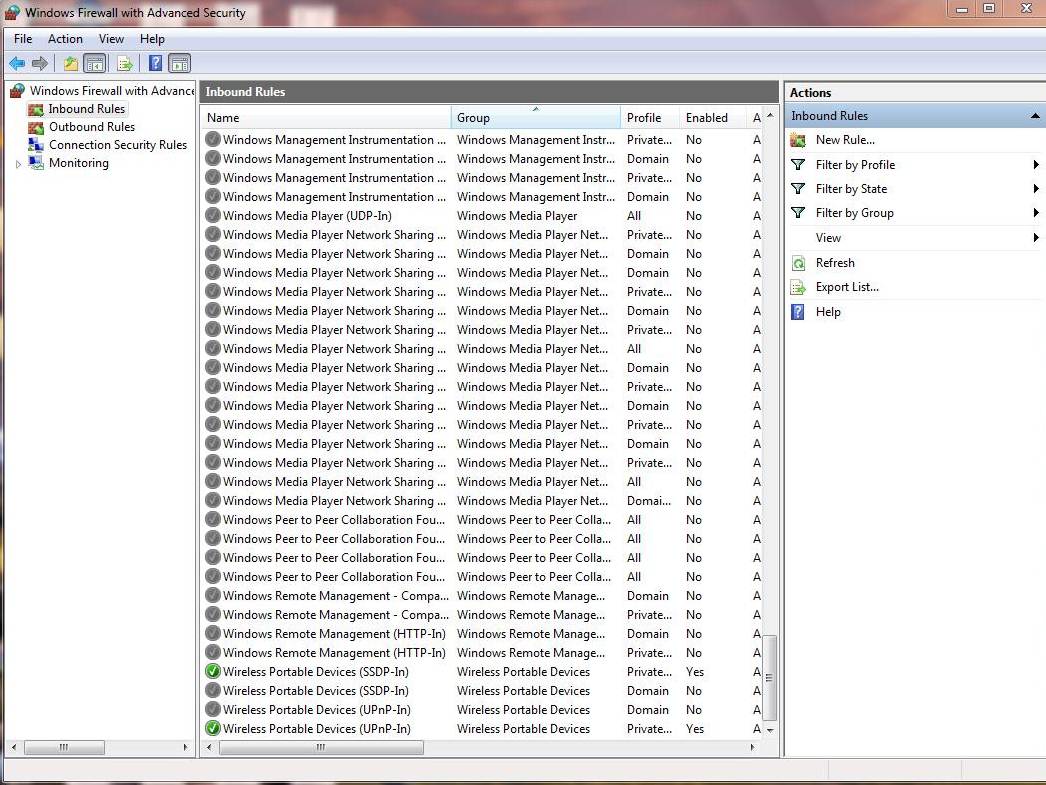Click the Help icon in Actions pane

tap(798, 311)
